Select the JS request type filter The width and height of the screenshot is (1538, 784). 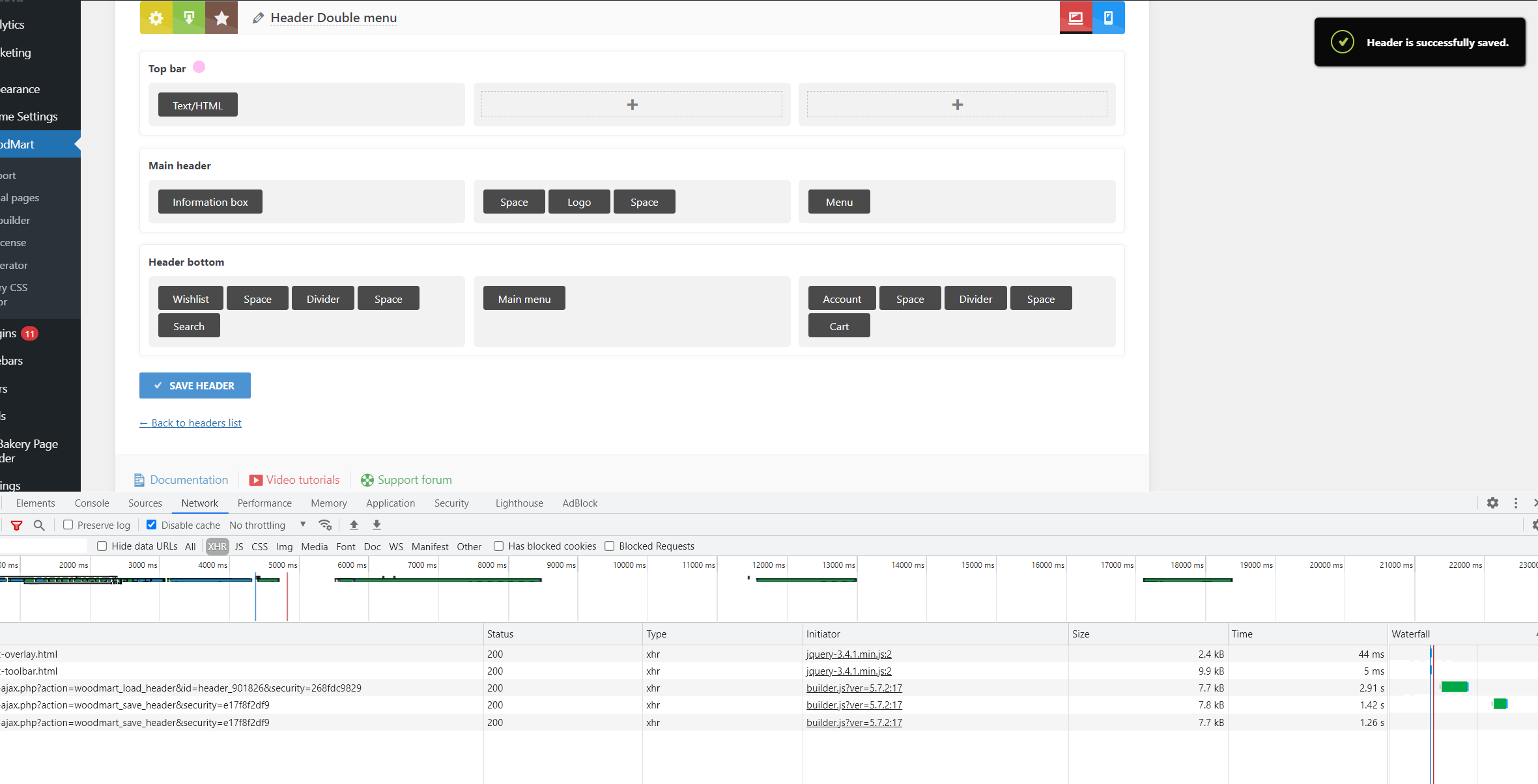tap(239, 546)
